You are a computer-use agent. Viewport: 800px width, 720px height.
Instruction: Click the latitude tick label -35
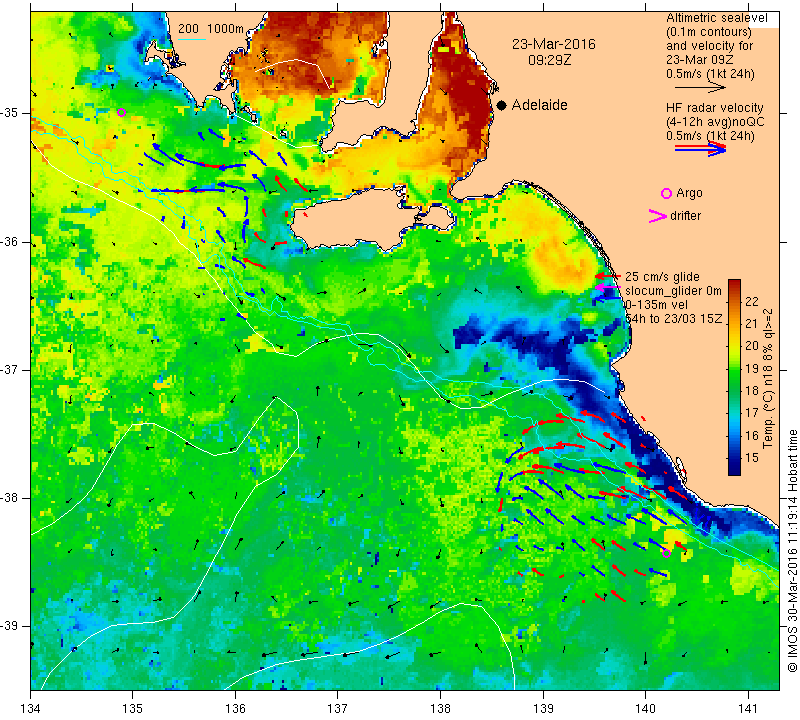(11, 113)
